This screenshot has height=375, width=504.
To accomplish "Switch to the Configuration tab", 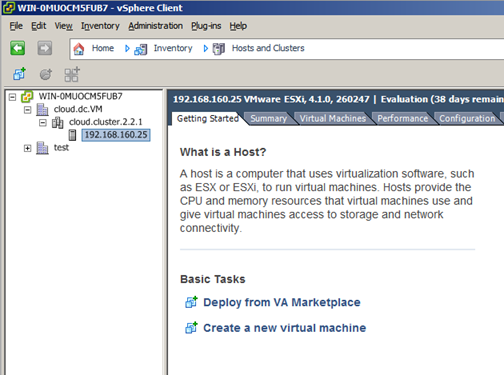I will coord(467,119).
